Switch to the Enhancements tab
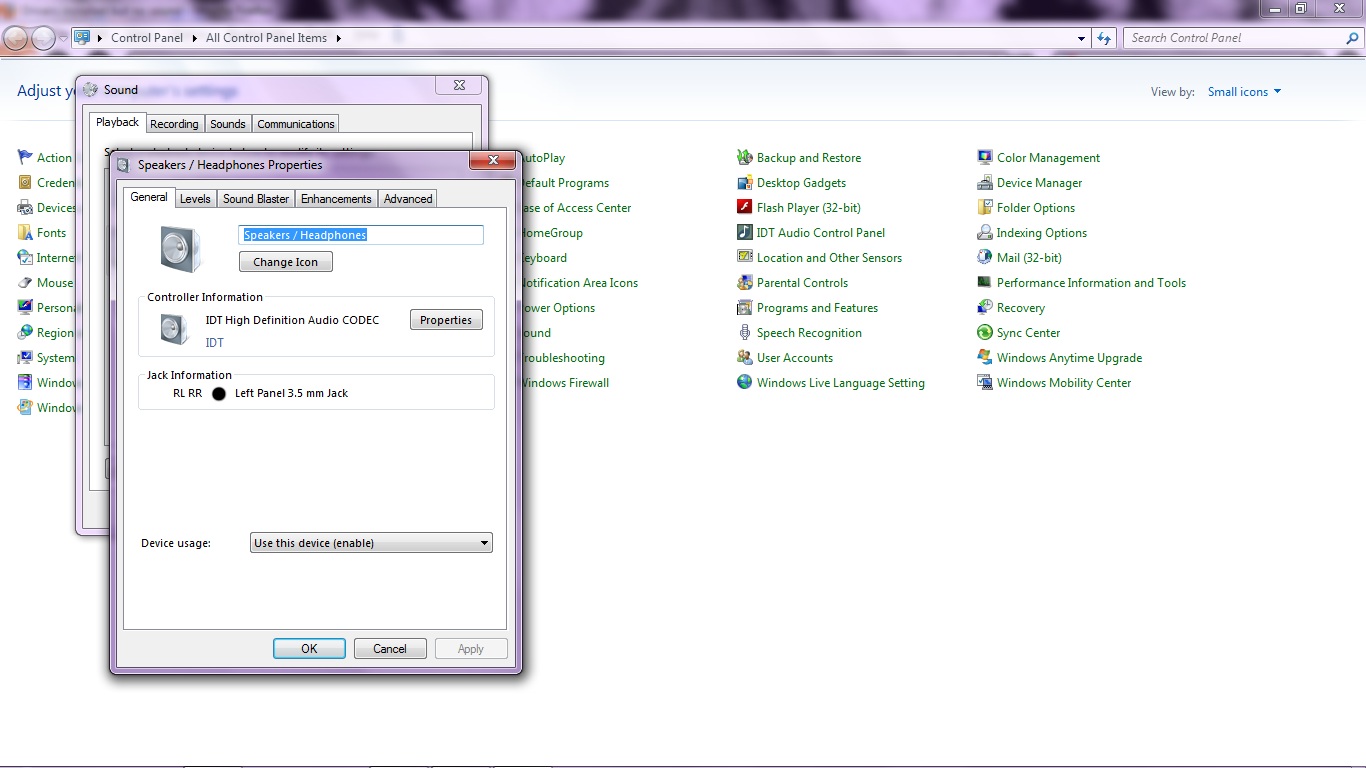Viewport: 1366px width, 768px height. (x=336, y=199)
